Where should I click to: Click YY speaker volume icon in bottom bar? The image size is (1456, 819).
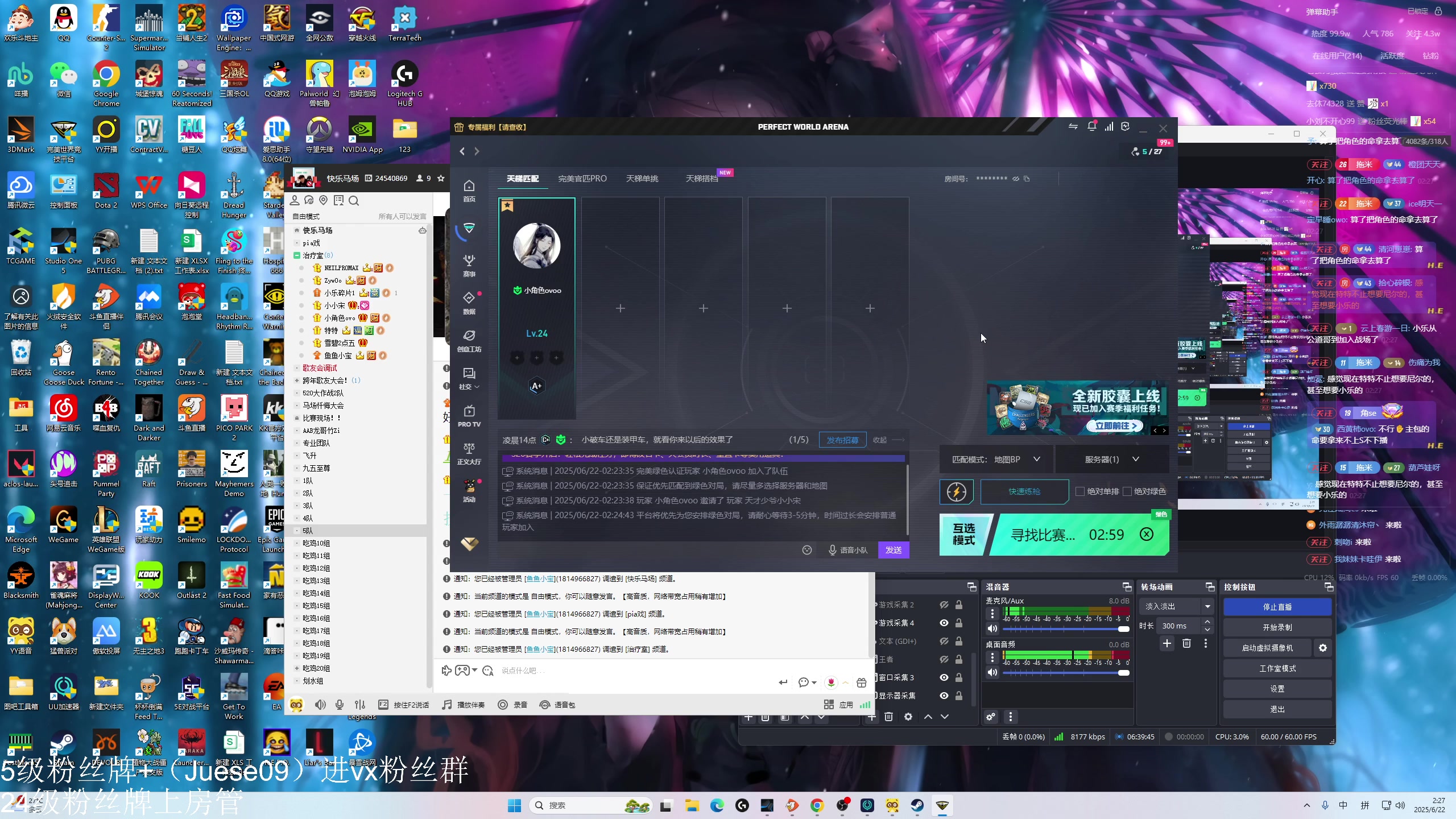(320, 705)
